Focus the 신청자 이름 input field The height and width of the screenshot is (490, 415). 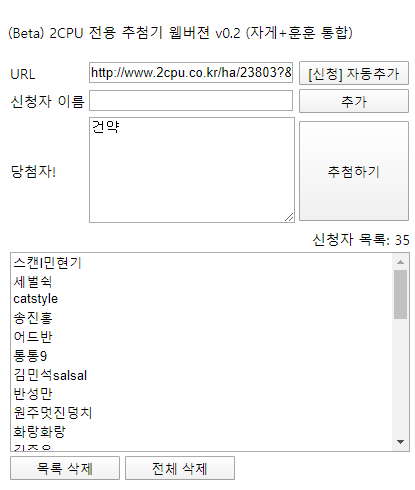coord(191,100)
